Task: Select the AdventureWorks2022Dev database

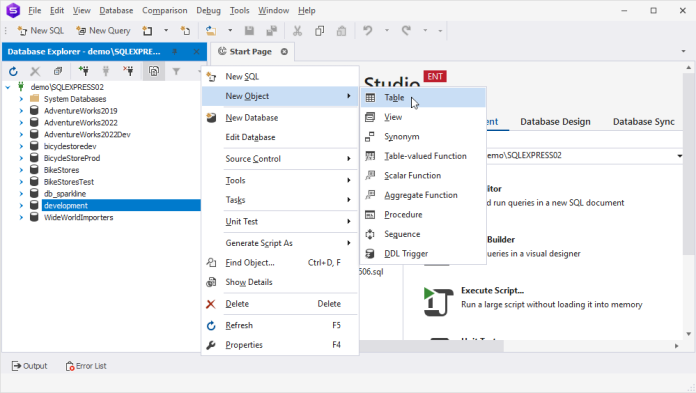Action: pos(87,135)
